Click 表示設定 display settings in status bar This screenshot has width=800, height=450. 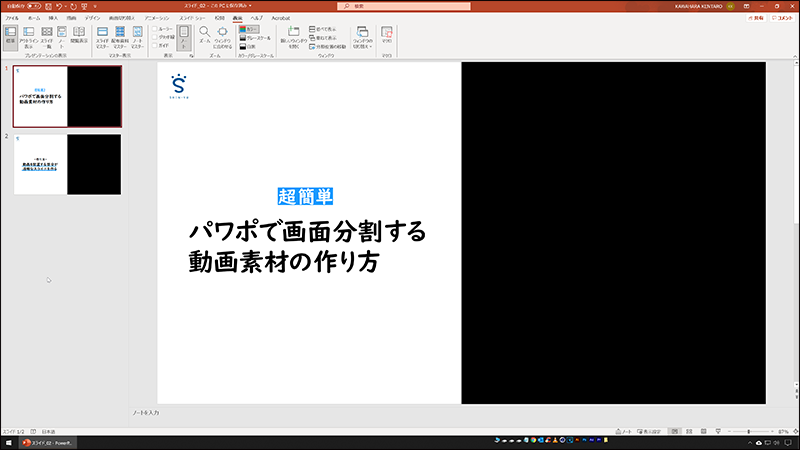pyautogui.click(x=648, y=432)
